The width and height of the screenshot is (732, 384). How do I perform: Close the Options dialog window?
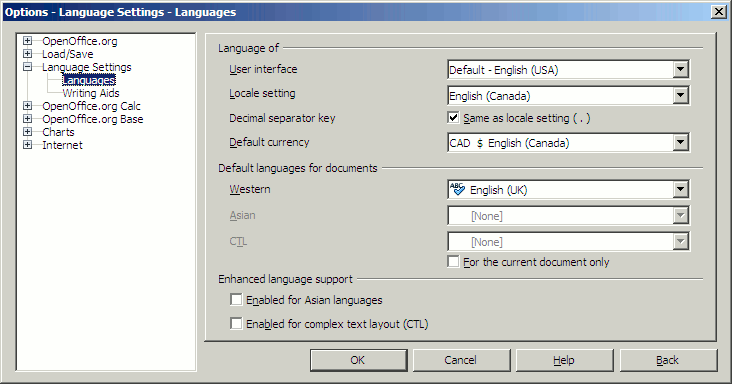[x=718, y=12]
